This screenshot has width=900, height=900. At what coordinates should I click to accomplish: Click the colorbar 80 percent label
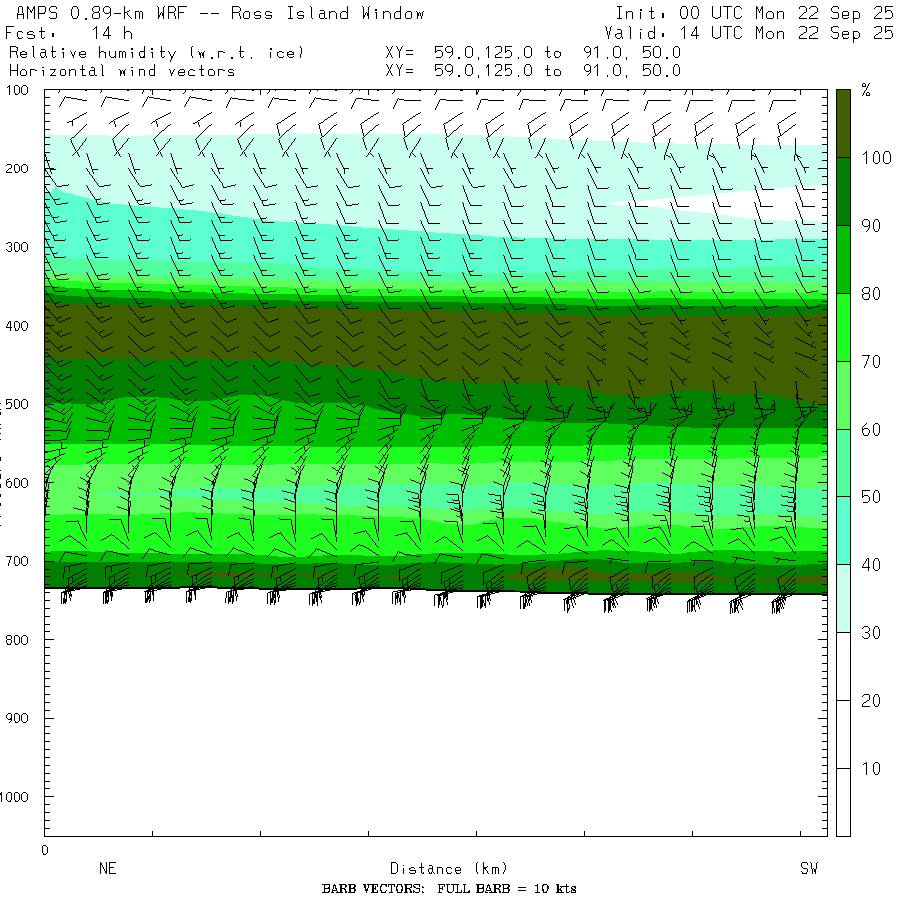871,294
